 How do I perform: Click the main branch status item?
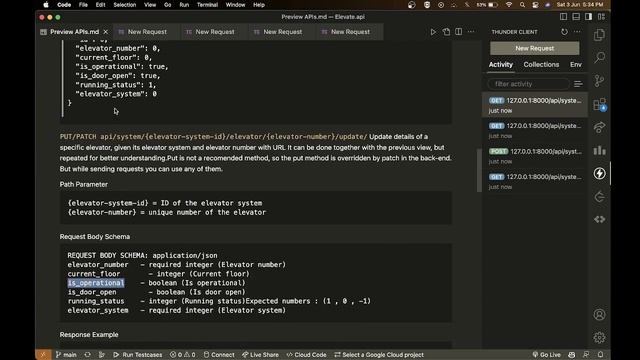(x=66, y=355)
